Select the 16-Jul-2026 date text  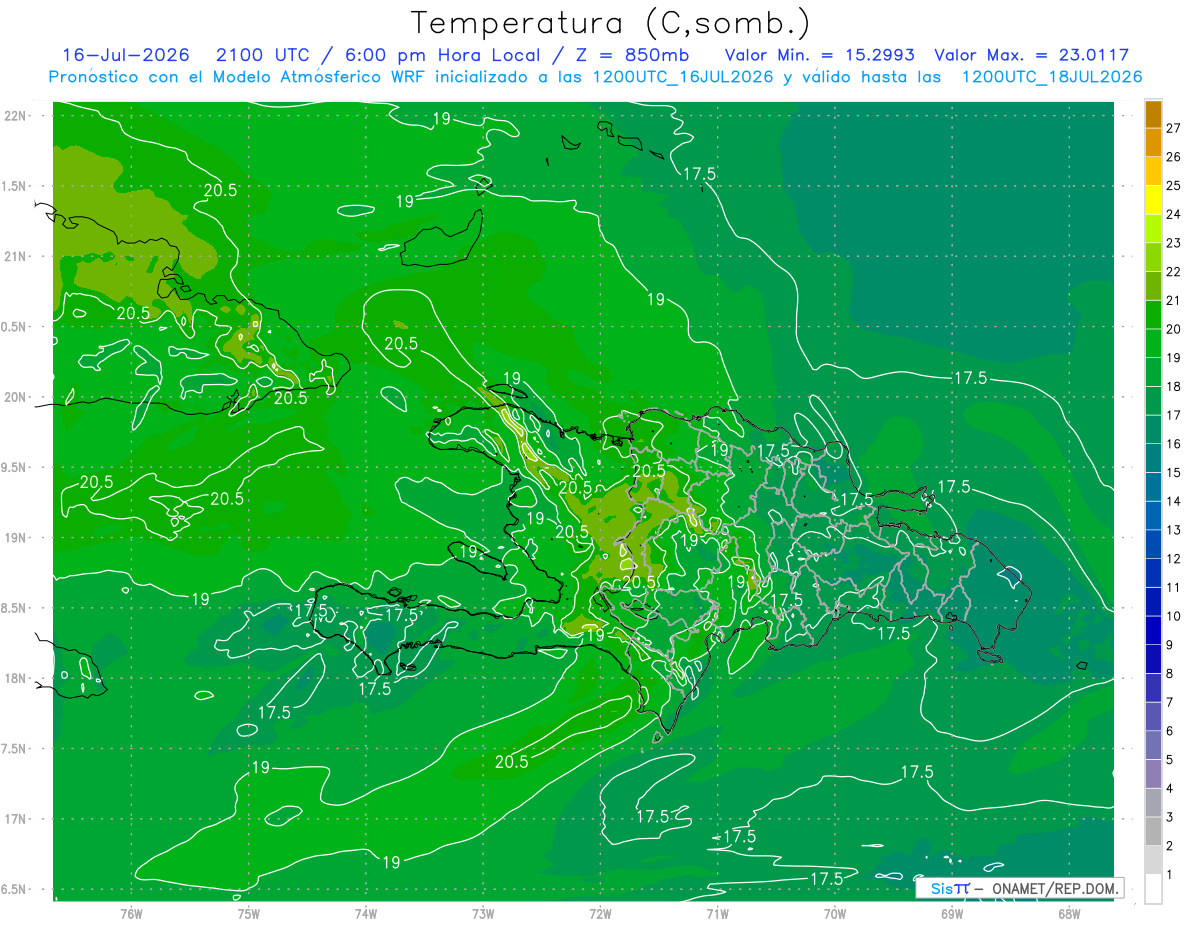(x=126, y=55)
